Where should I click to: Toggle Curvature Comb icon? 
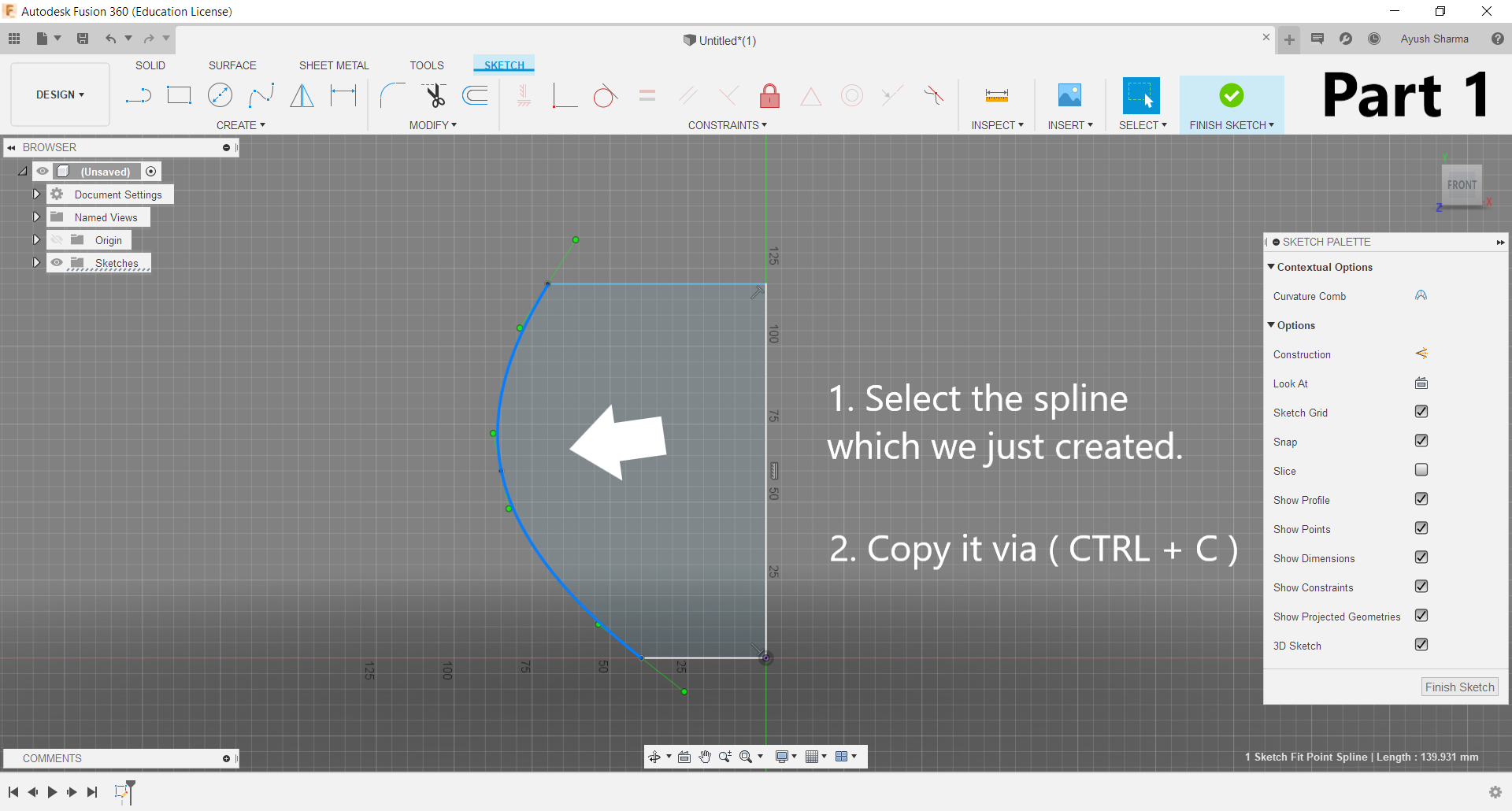pyautogui.click(x=1421, y=296)
